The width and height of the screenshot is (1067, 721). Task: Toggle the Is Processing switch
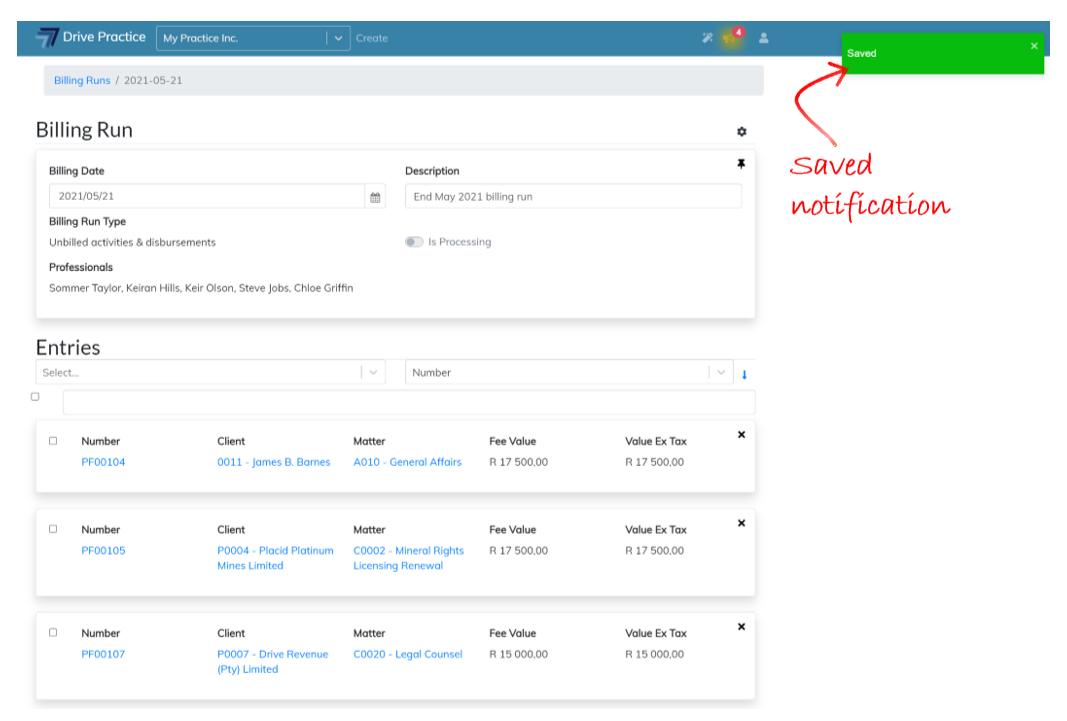(414, 242)
